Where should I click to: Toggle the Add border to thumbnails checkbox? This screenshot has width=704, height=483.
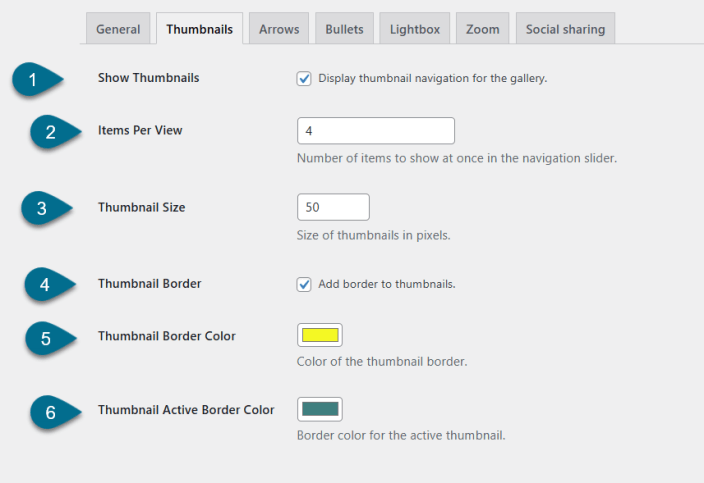tap(304, 284)
